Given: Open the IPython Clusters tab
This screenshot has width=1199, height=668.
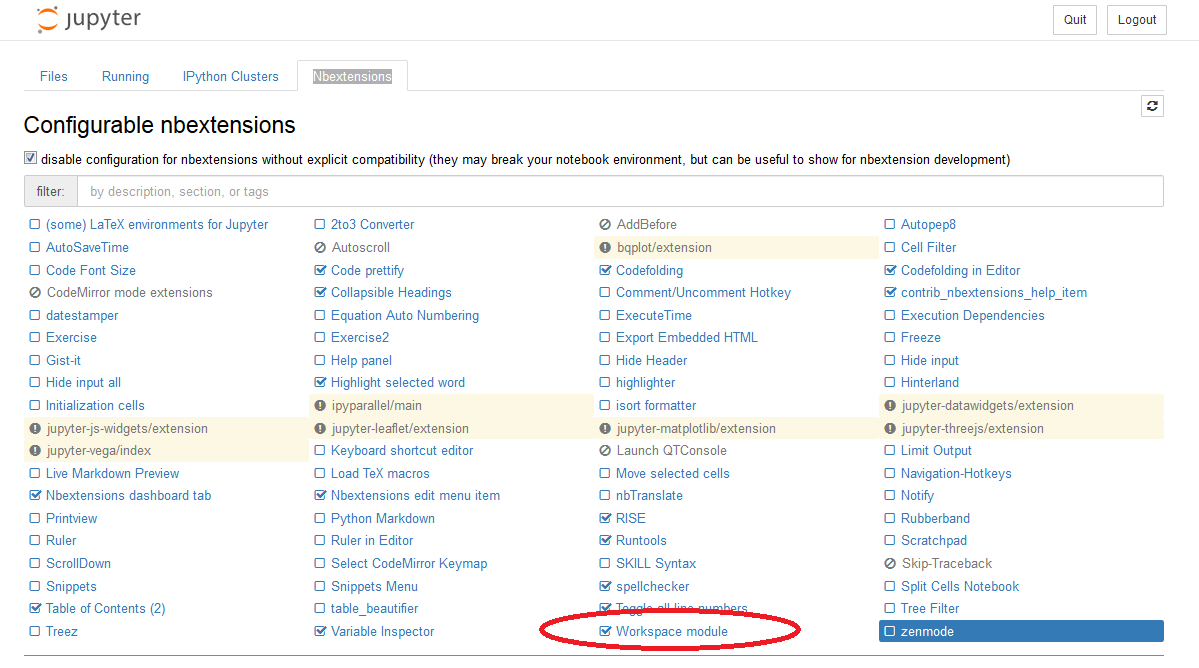Looking at the screenshot, I should 230,76.
